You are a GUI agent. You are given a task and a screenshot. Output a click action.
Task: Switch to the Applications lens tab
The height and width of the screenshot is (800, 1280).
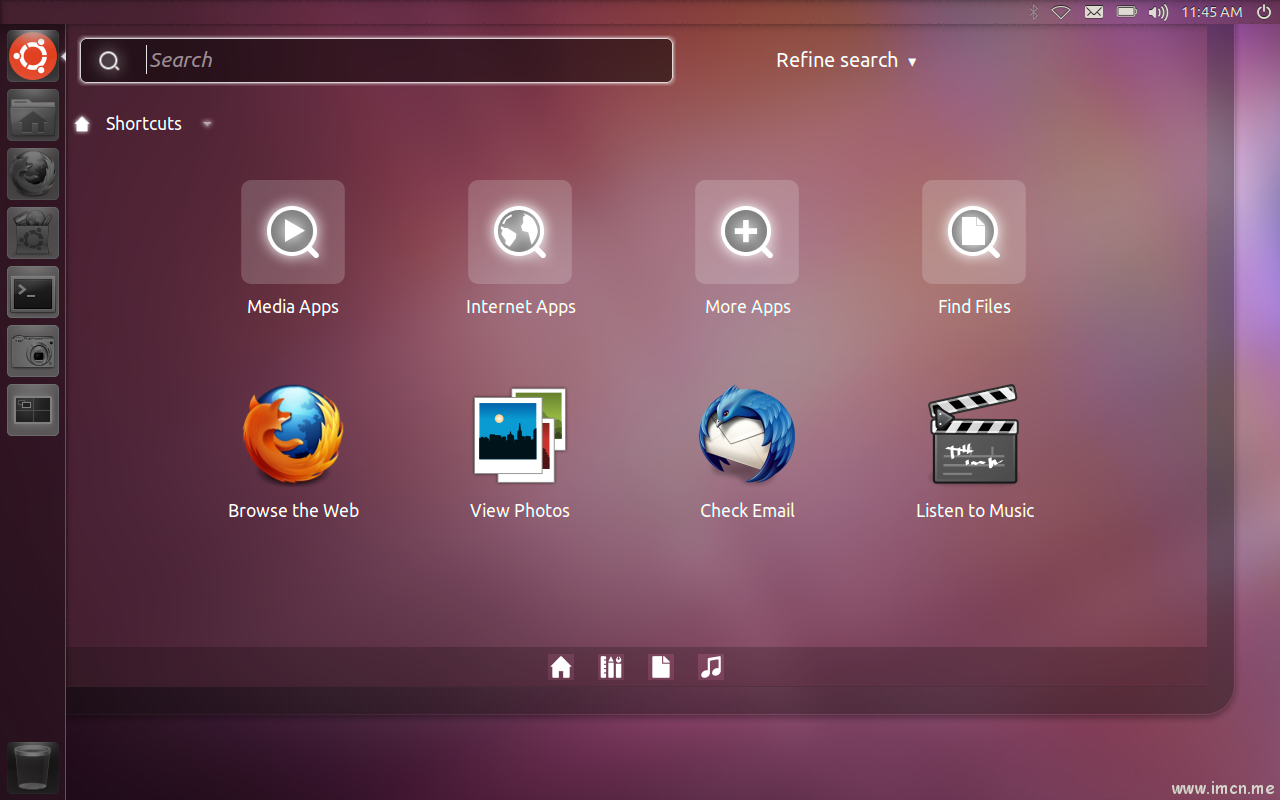click(611, 667)
